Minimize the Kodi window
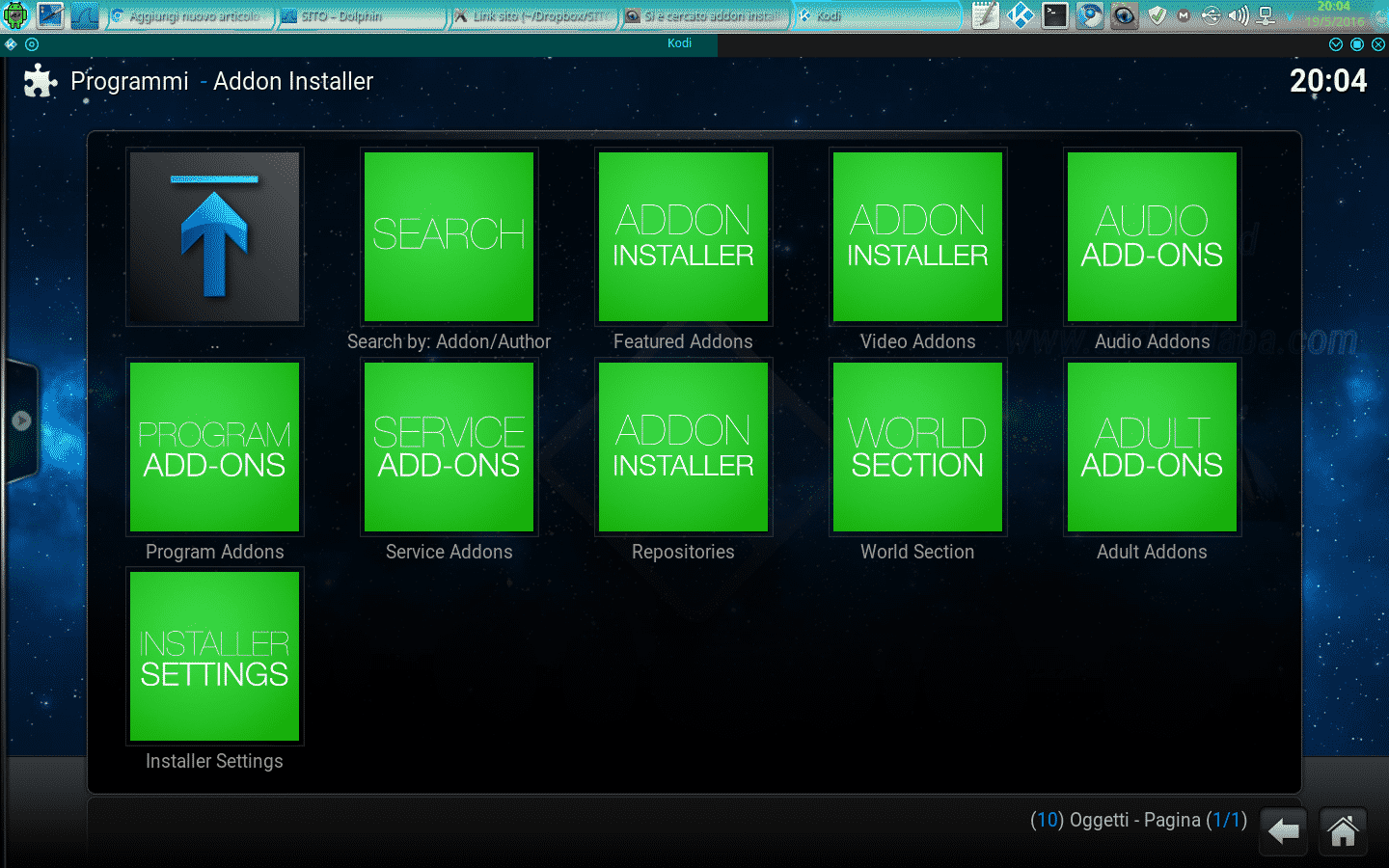Viewport: 1389px width, 868px height. [1336, 44]
